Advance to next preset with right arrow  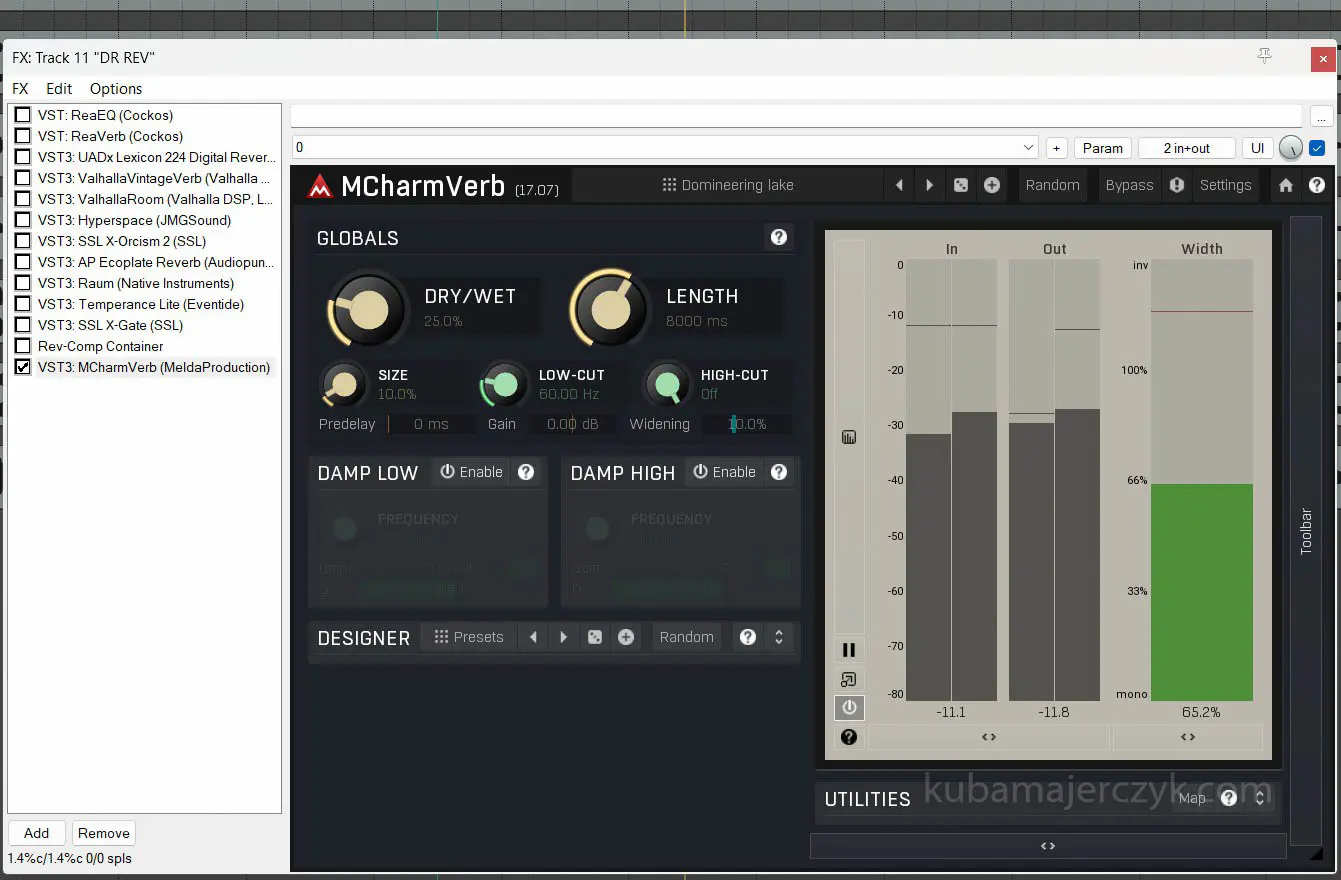930,185
